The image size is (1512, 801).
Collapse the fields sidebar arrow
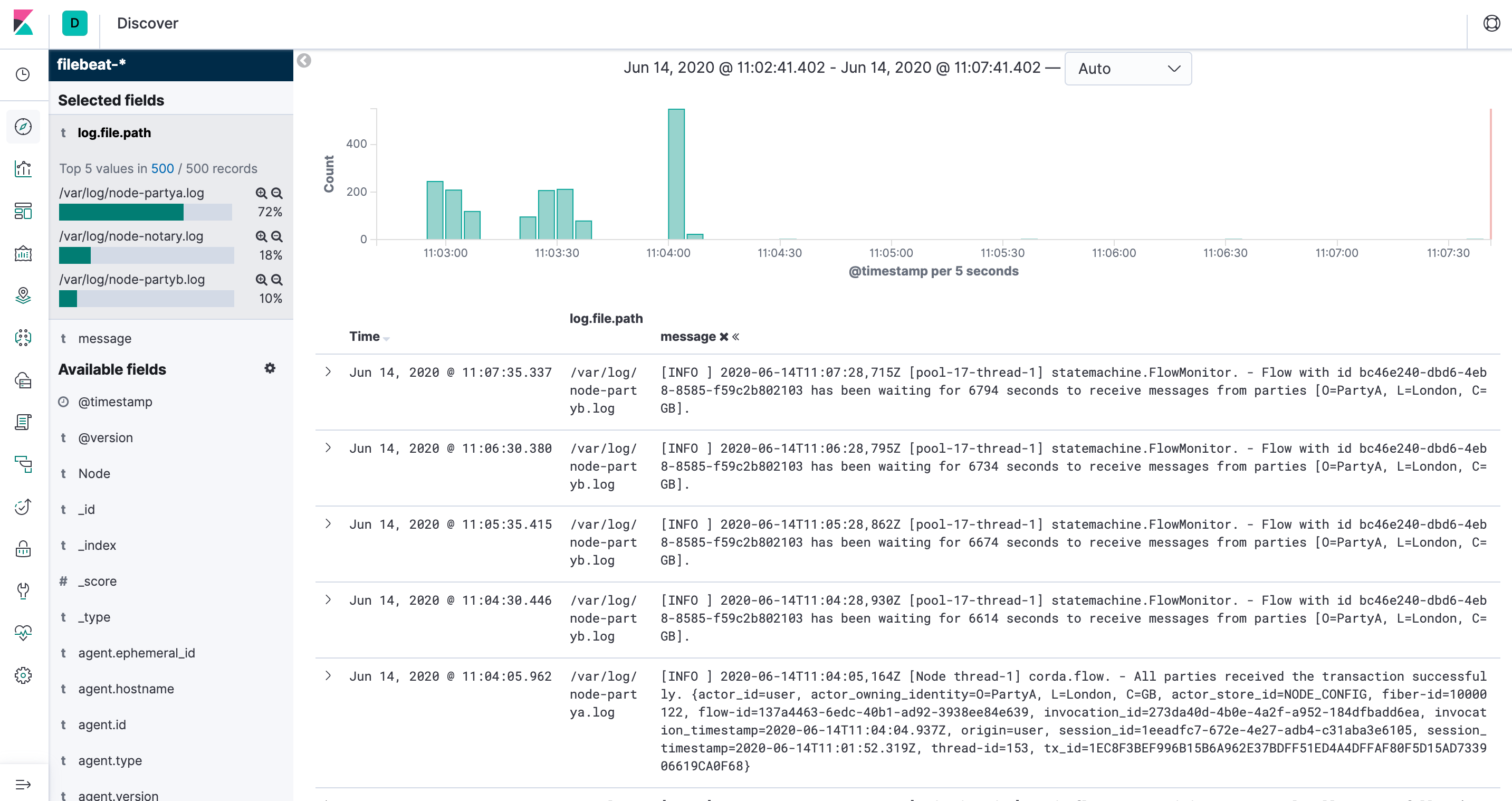304,61
